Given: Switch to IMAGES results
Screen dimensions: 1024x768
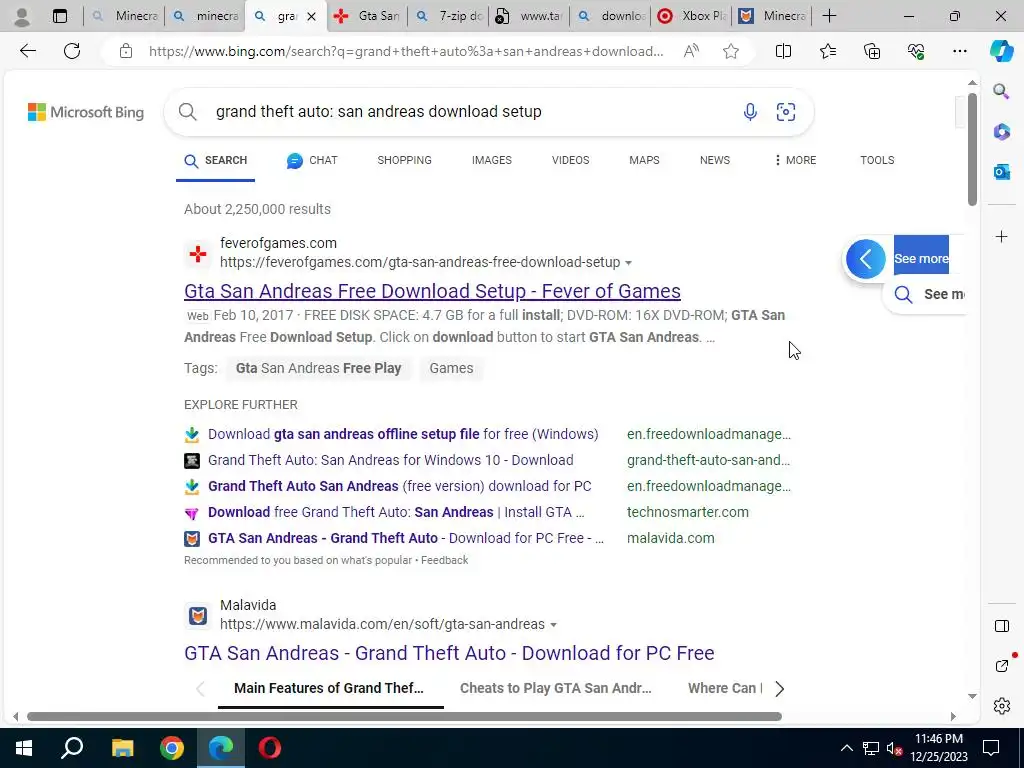Looking at the screenshot, I should pyautogui.click(x=492, y=160).
